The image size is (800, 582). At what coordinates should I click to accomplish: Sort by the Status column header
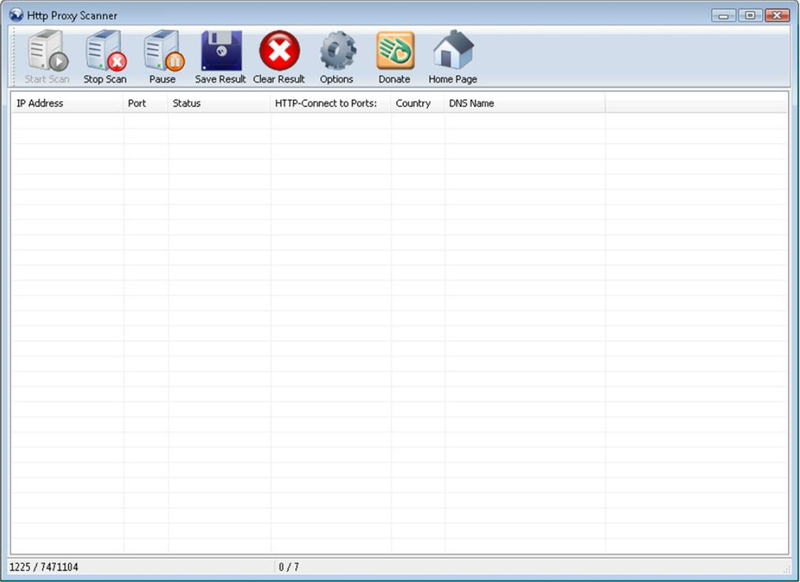tap(219, 103)
